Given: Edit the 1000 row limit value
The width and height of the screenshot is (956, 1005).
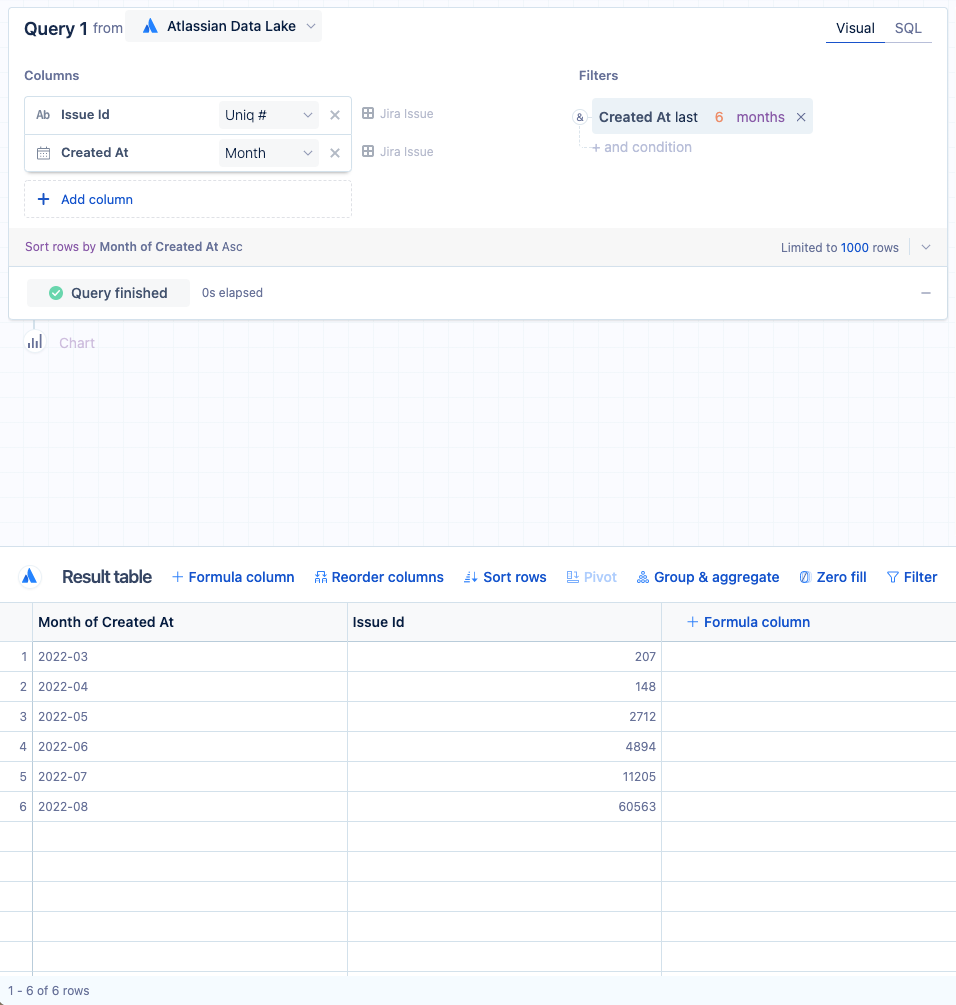Looking at the screenshot, I should (855, 248).
